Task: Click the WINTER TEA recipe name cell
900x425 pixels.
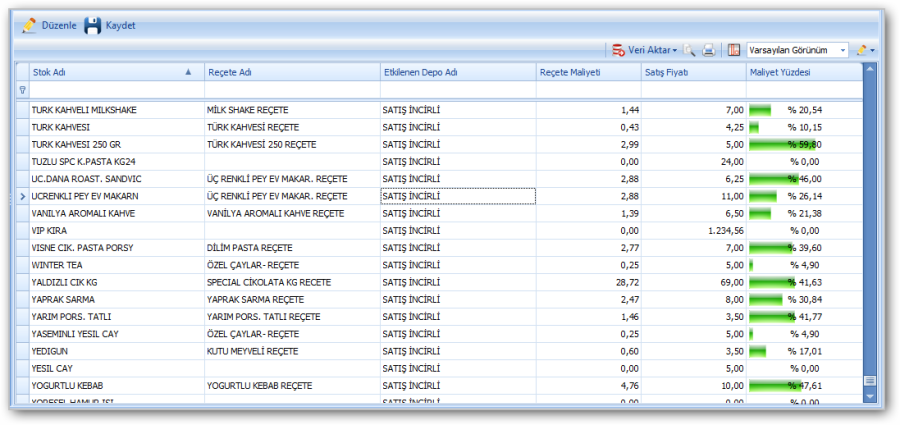Action: 290,265
